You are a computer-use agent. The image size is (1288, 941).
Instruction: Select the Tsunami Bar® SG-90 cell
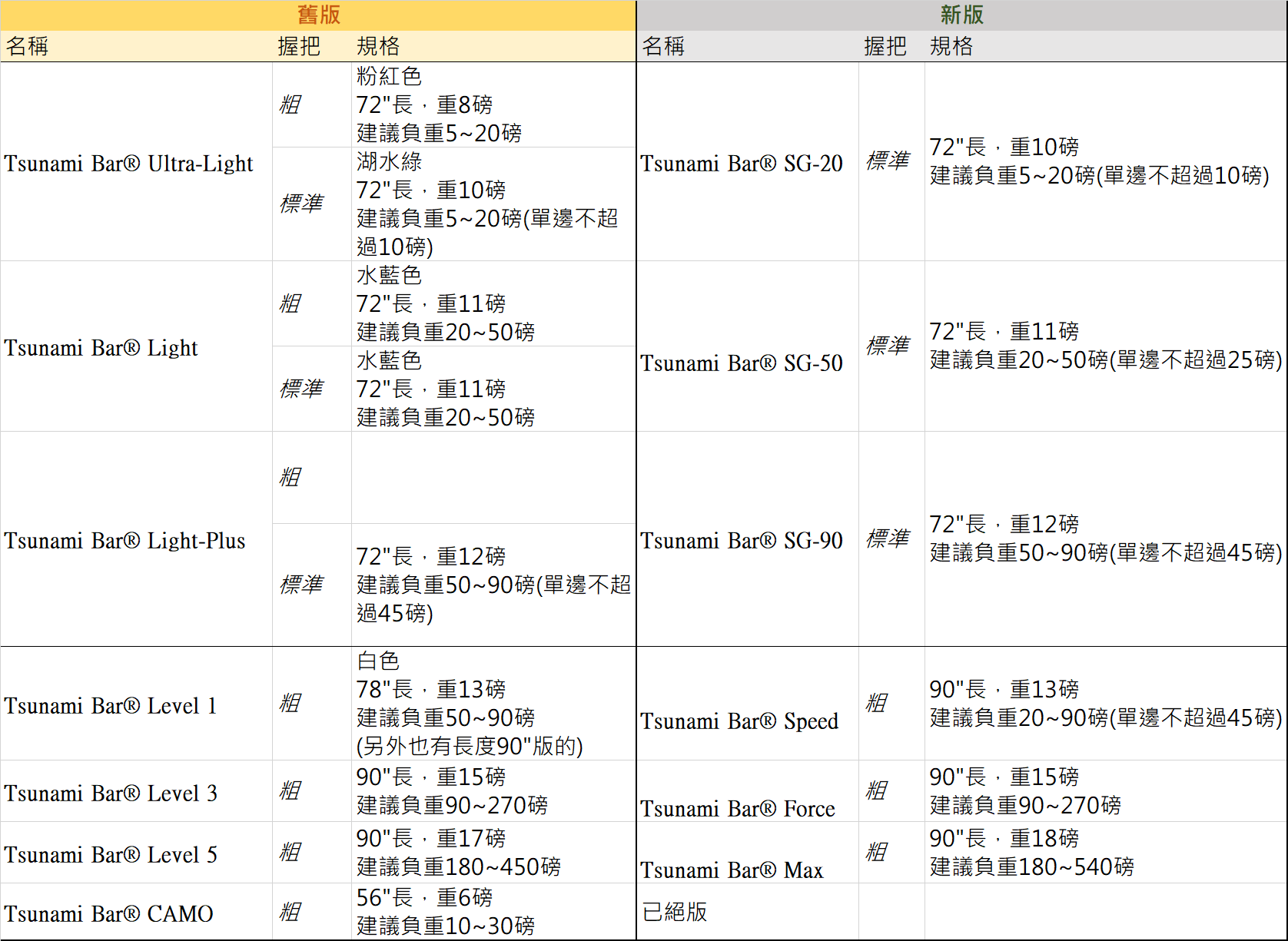click(748, 539)
